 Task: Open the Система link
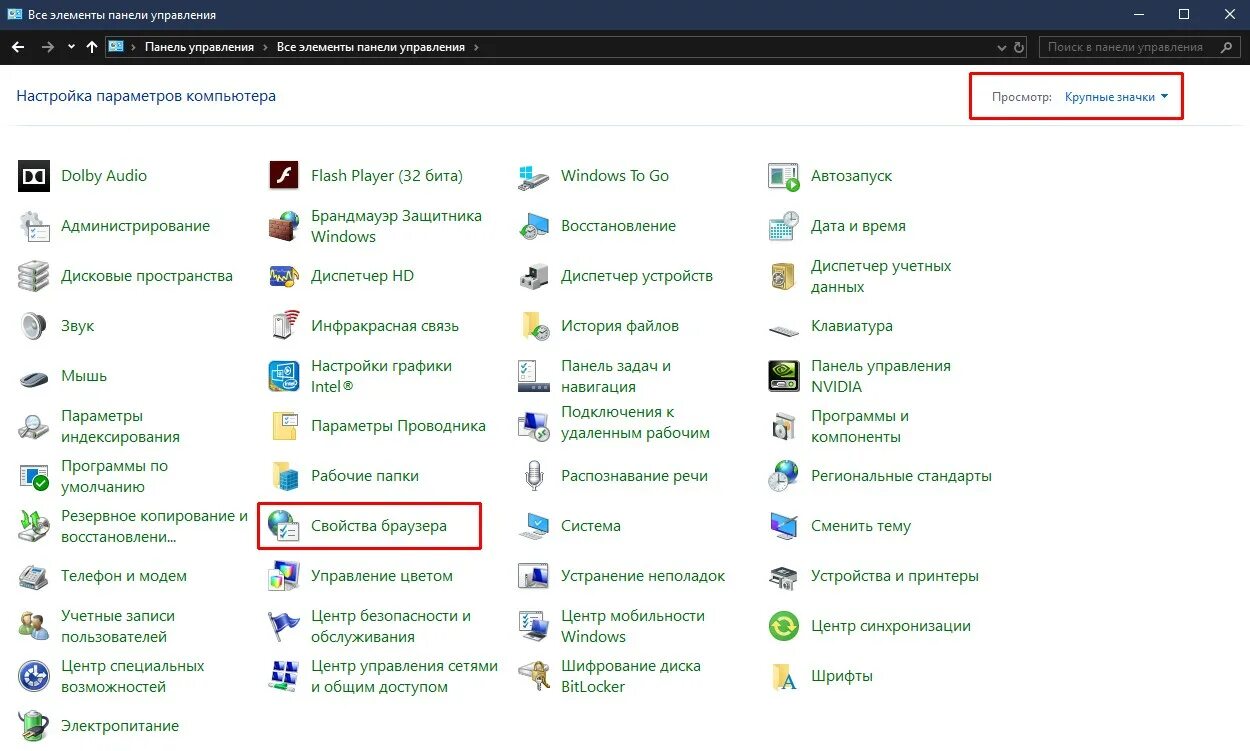[590, 526]
